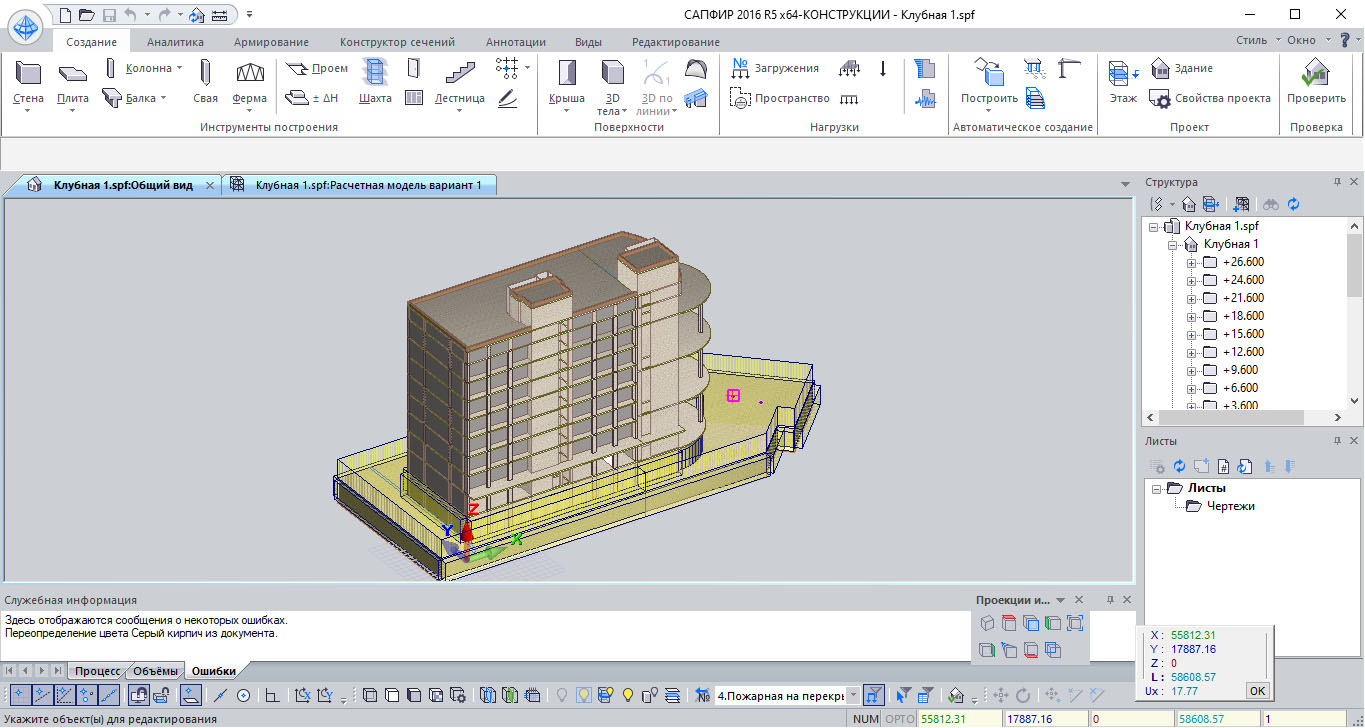Open the Загружения load cases tool
Image resolution: width=1365 pixels, height=728 pixels.
[x=775, y=68]
